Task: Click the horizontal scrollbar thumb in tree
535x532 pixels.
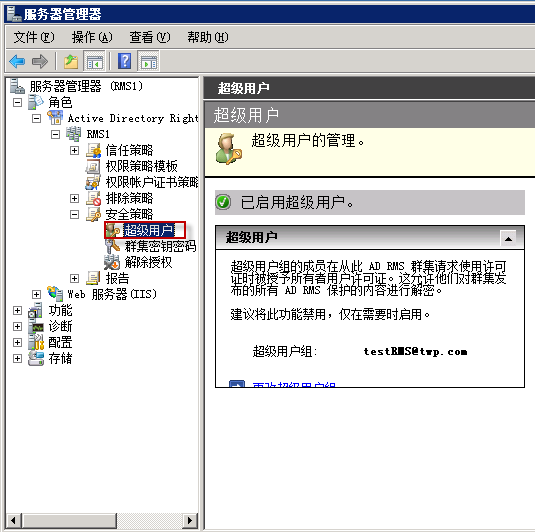Action: [x=69, y=521]
